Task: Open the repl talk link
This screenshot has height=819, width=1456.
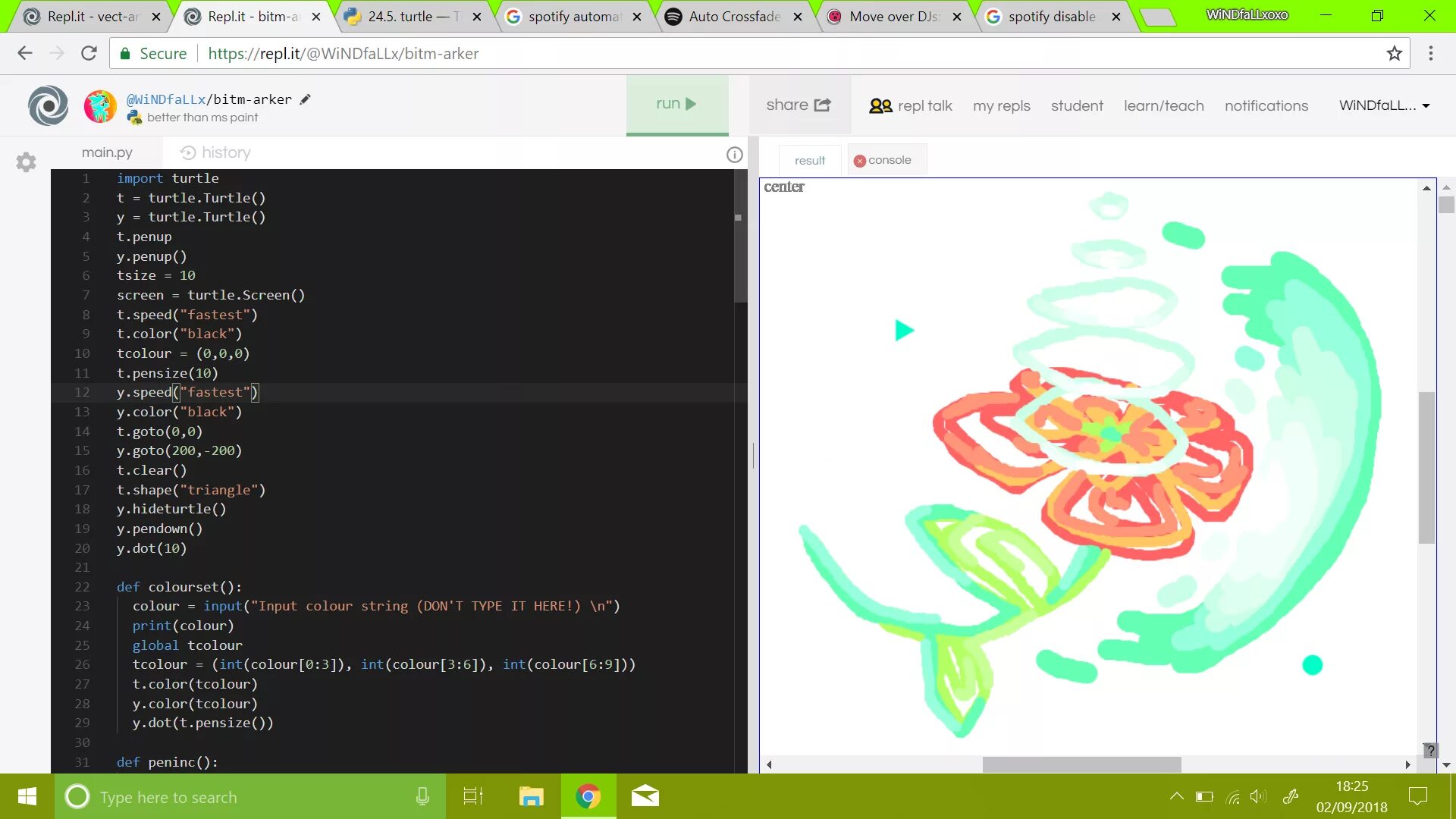Action: click(x=910, y=105)
